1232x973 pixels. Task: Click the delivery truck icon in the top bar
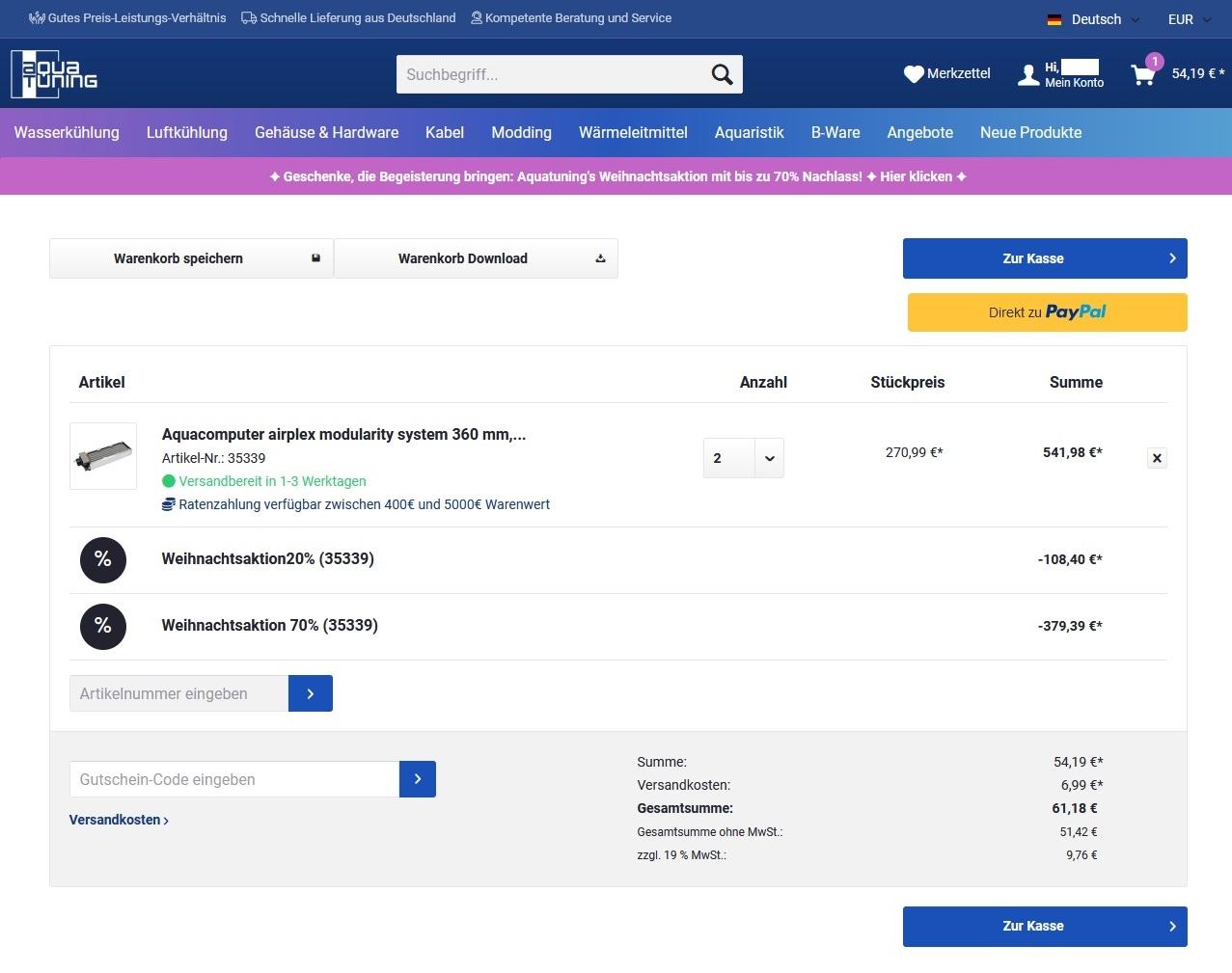[249, 18]
